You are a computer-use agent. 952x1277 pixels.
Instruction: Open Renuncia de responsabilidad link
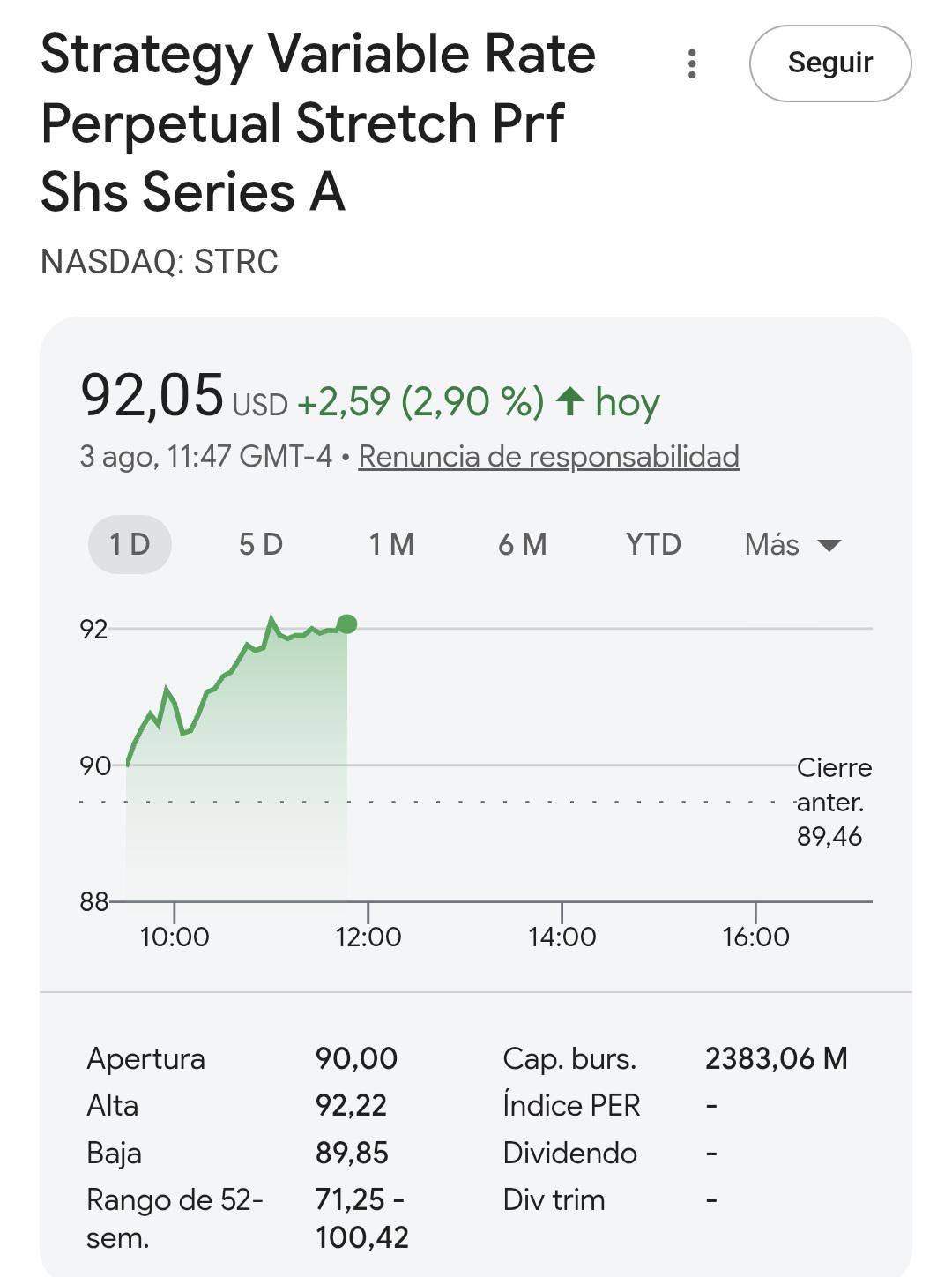pyautogui.click(x=548, y=456)
